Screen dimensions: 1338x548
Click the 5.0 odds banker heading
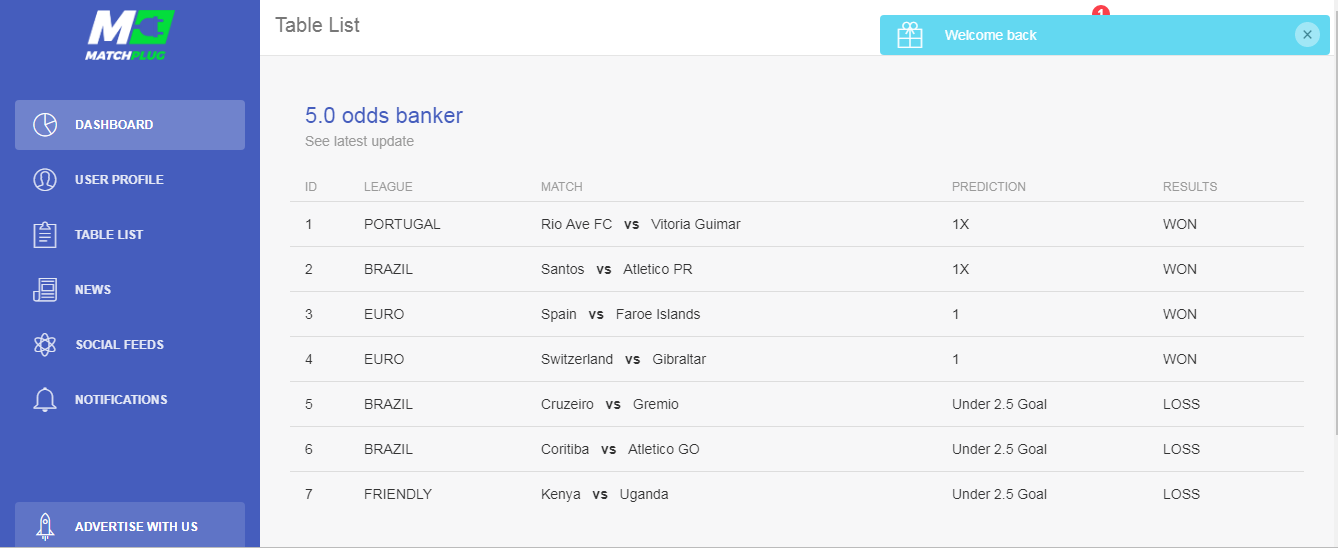click(x=384, y=116)
